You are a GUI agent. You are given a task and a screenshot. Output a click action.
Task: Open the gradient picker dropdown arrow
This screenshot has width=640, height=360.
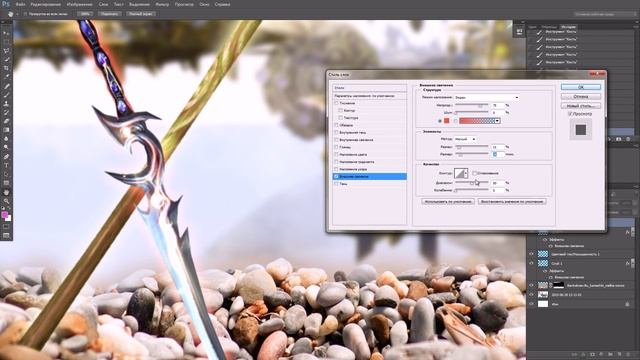pos(497,121)
